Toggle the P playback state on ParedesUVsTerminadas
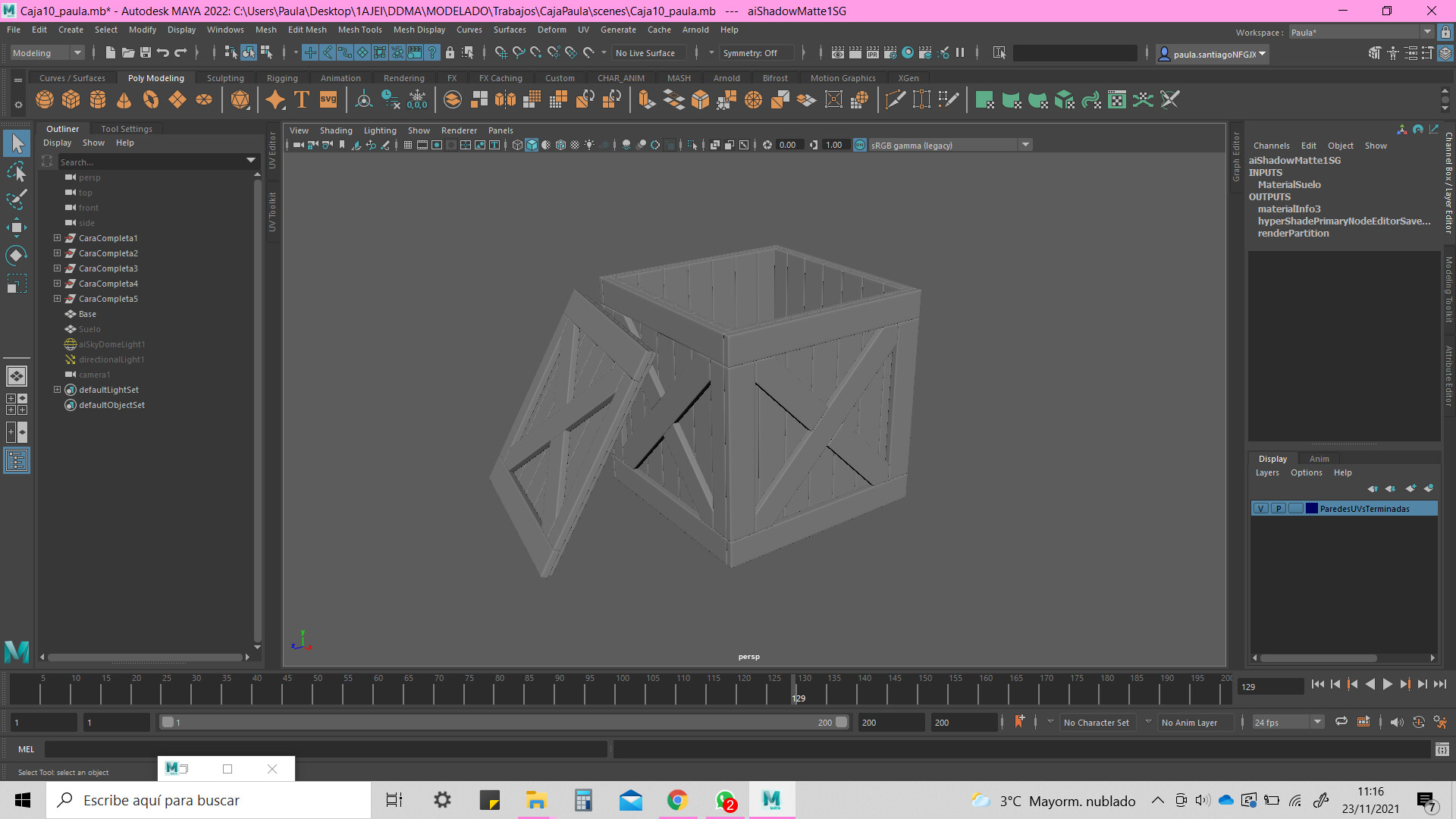The width and height of the screenshot is (1456, 819). click(1277, 508)
